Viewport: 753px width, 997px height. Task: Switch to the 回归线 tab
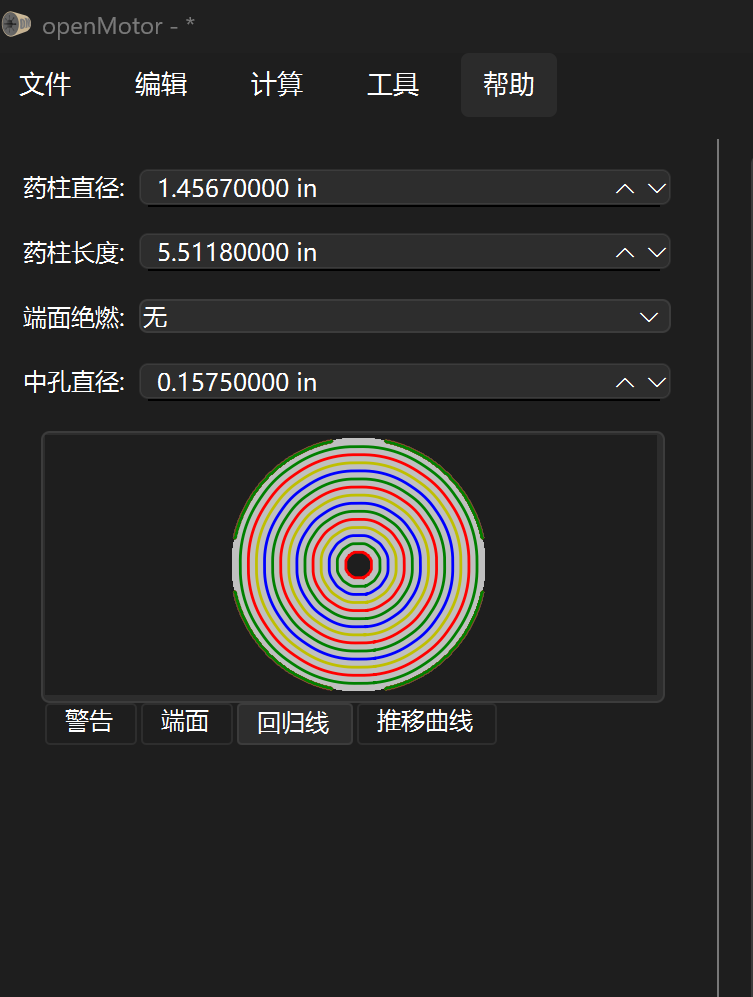(294, 723)
